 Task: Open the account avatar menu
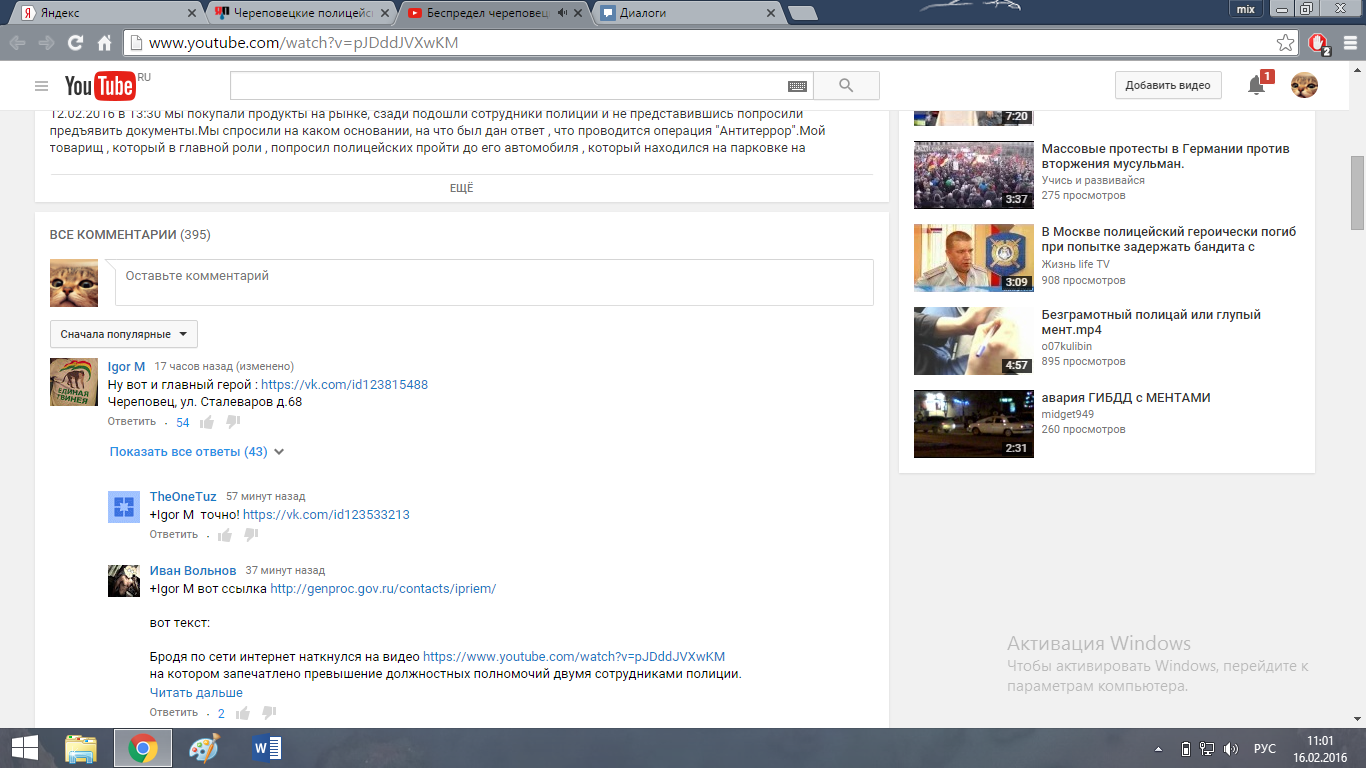pyautogui.click(x=1304, y=86)
